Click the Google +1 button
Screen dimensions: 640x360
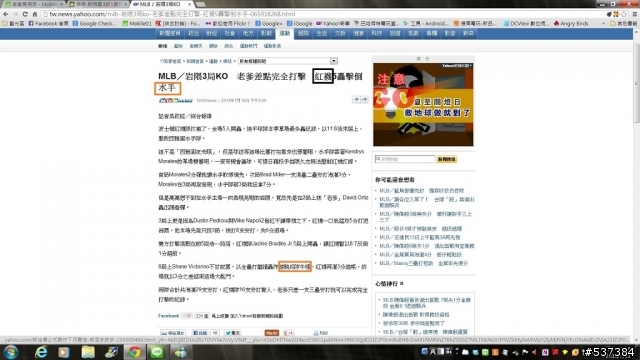[x=289, y=333]
